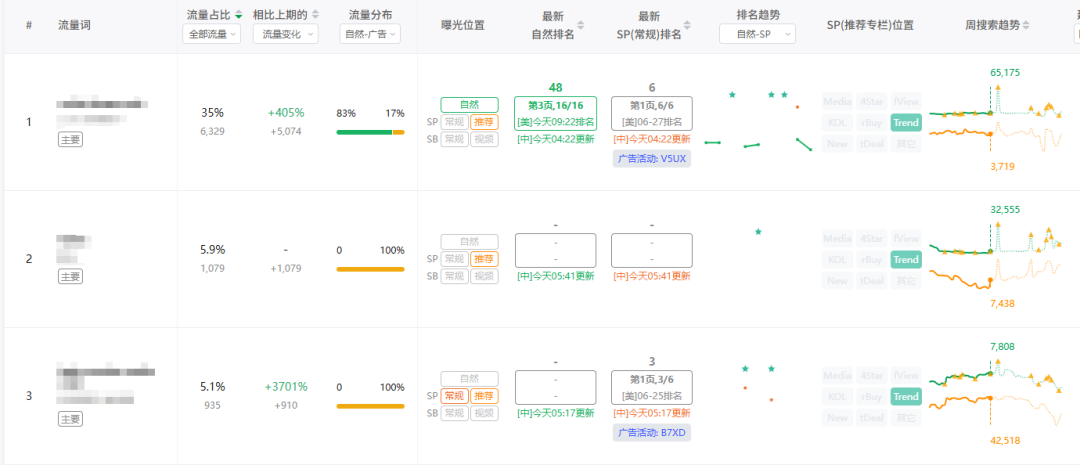Click the 83%/17% traffic distribution bar
Screen dimensions: 1080x465
[x=371, y=132]
